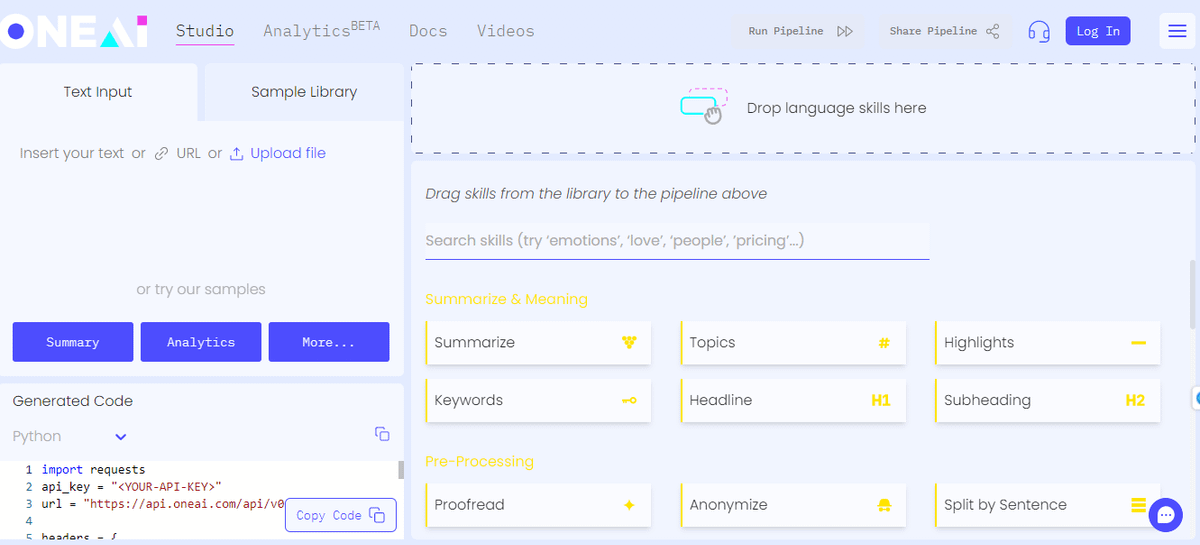Image resolution: width=1200 pixels, height=545 pixels.
Task: Click the OneAI logo
Action: (x=75, y=31)
